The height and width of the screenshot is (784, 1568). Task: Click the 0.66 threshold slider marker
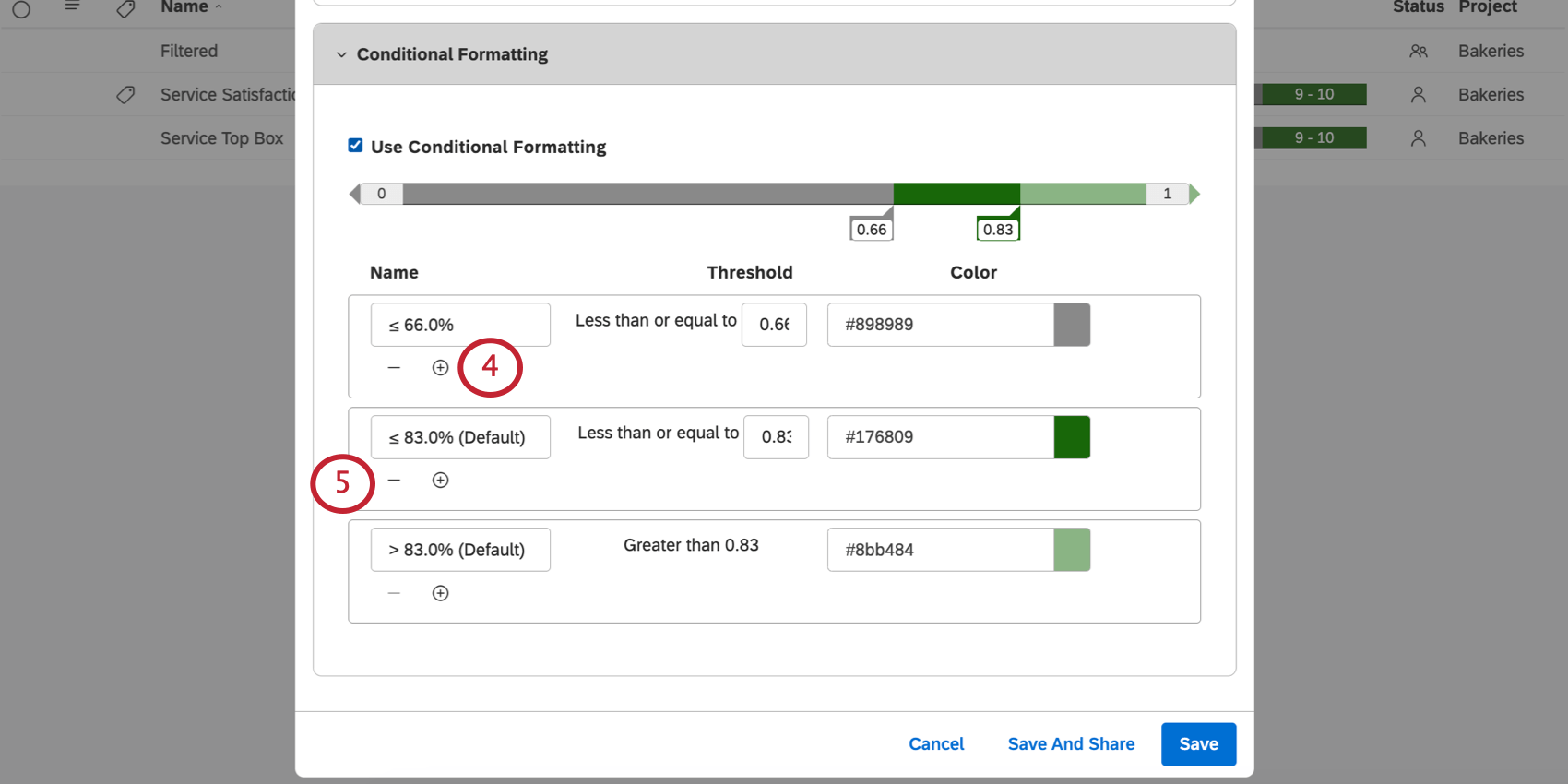pyautogui.click(x=871, y=229)
